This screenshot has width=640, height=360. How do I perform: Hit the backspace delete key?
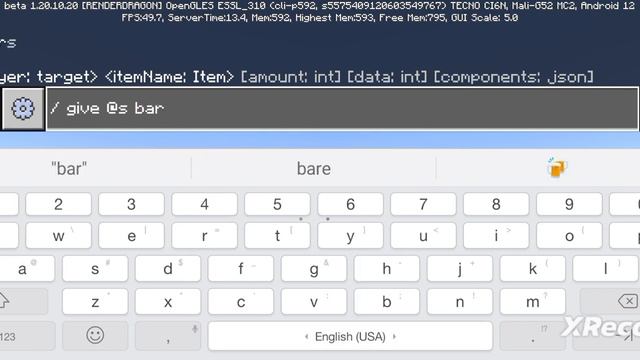610,301
